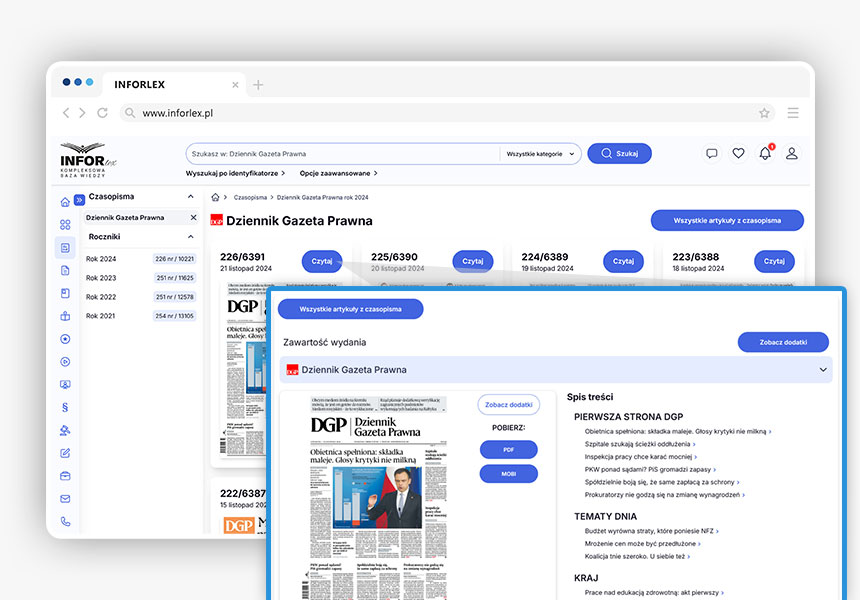Viewport: 860px width, 600px height.
Task: Reload the page with the browser refresh icon
Action: (102, 113)
